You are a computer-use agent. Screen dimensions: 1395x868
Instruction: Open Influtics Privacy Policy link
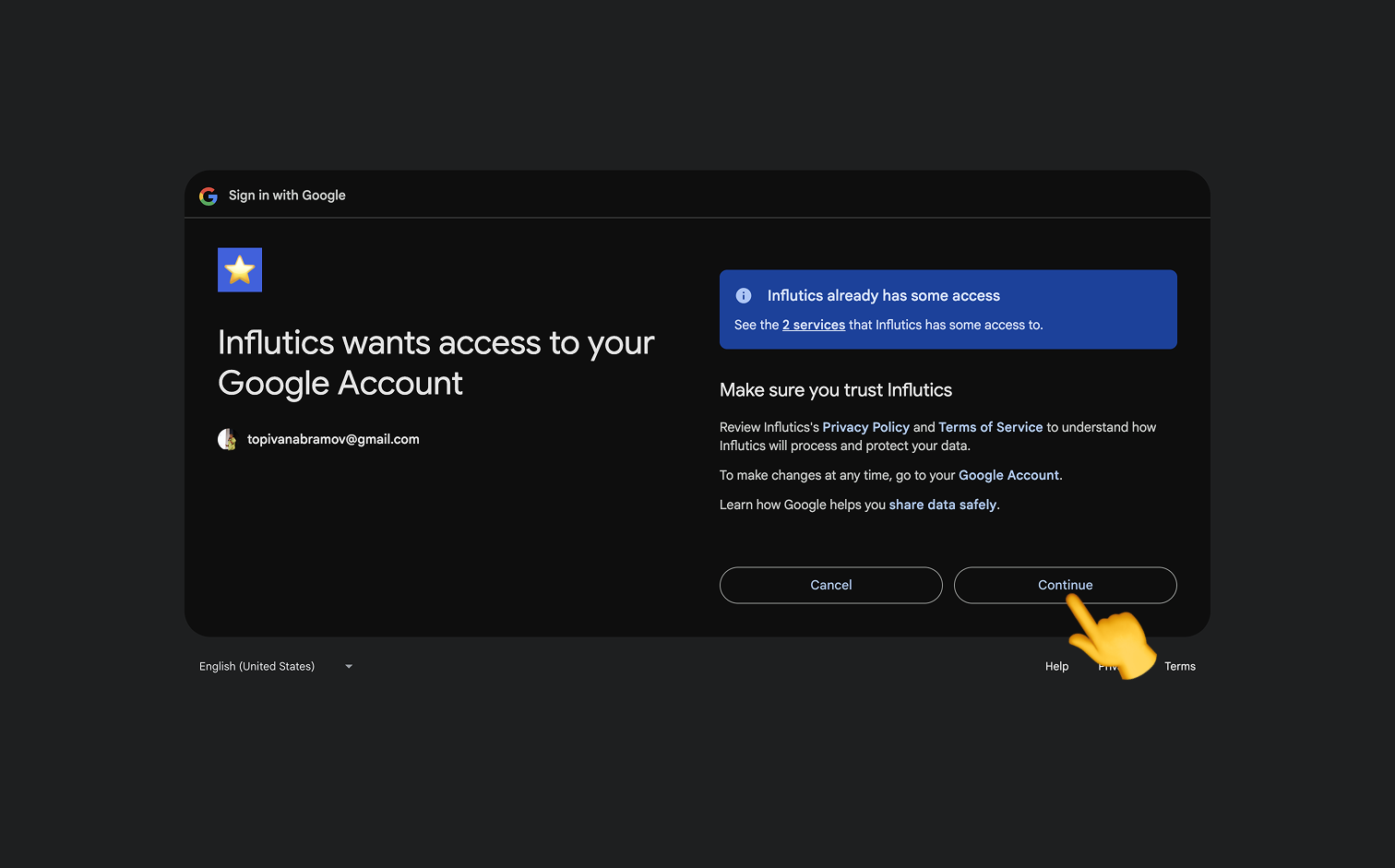(865, 428)
